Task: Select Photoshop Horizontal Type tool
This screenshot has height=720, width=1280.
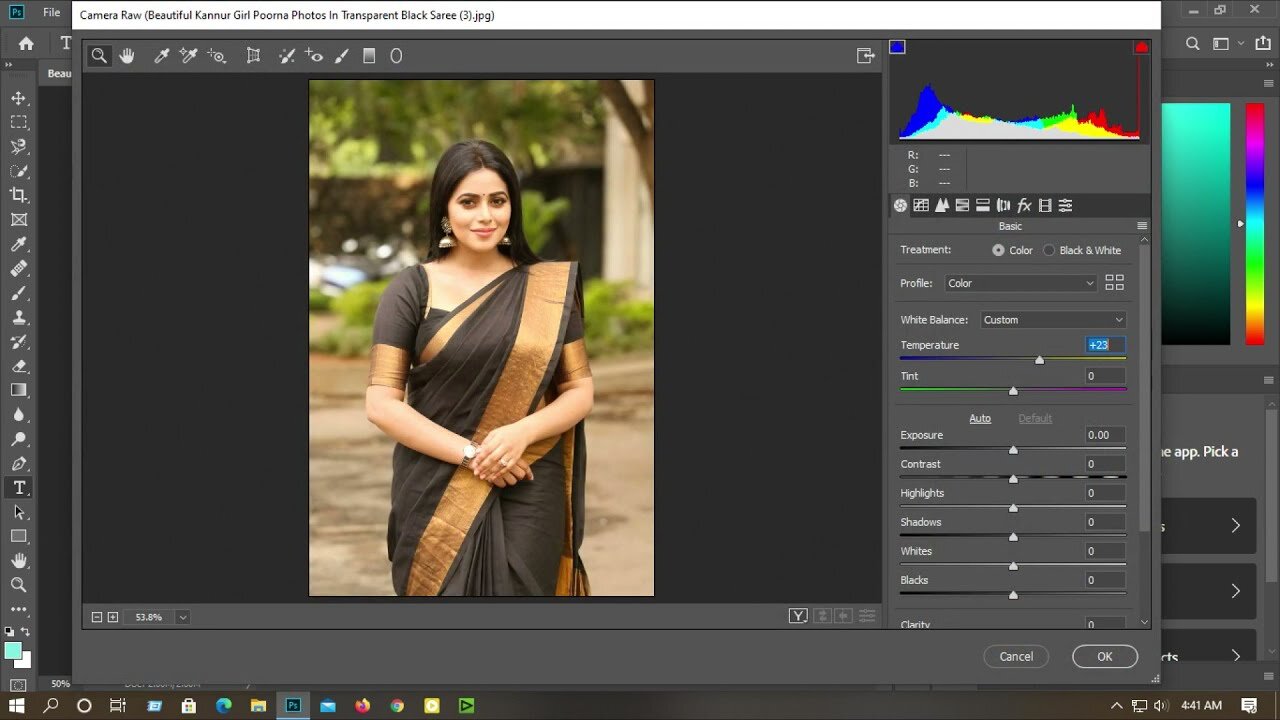Action: click(18, 488)
